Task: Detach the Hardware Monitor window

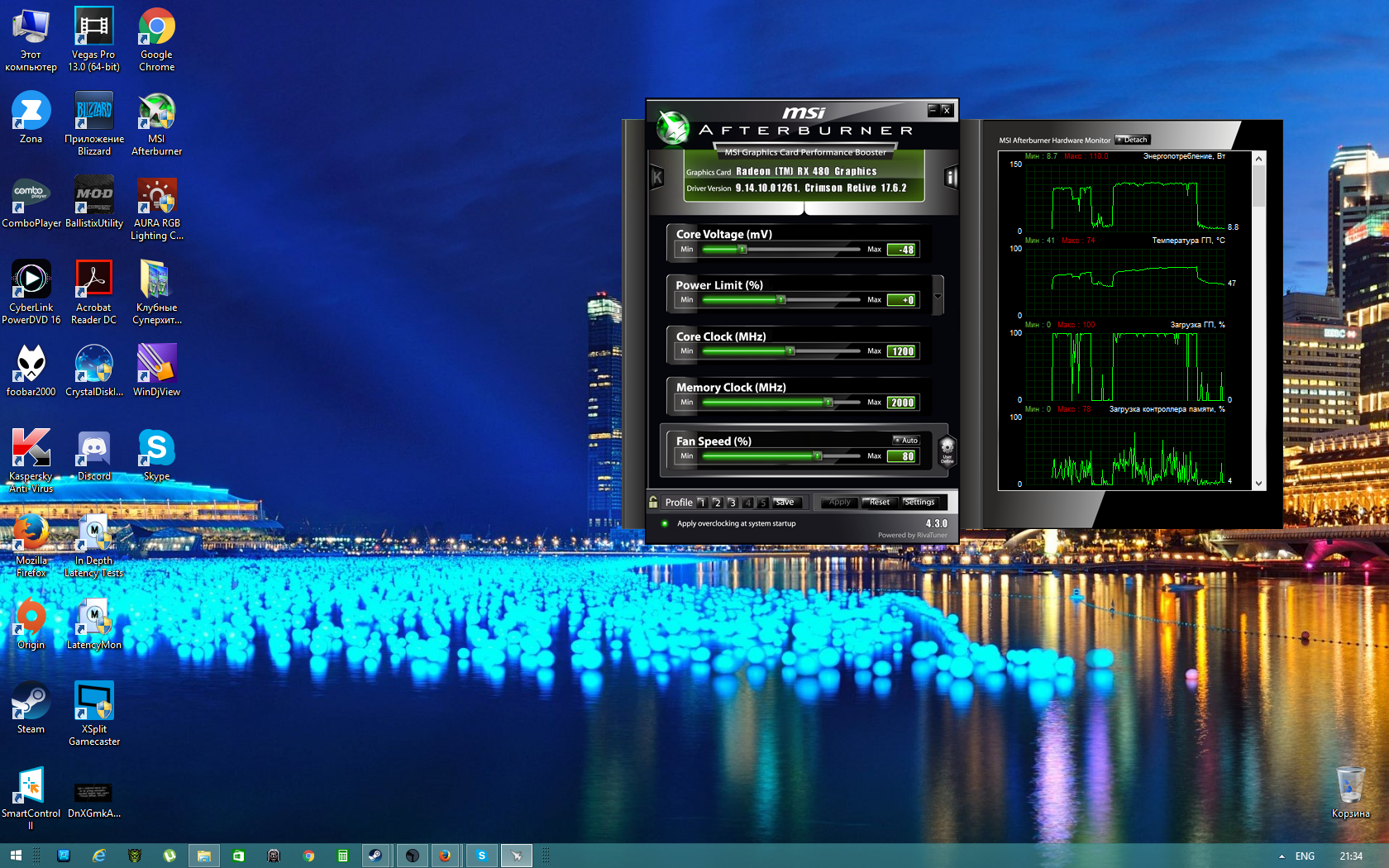Action: point(1132,140)
